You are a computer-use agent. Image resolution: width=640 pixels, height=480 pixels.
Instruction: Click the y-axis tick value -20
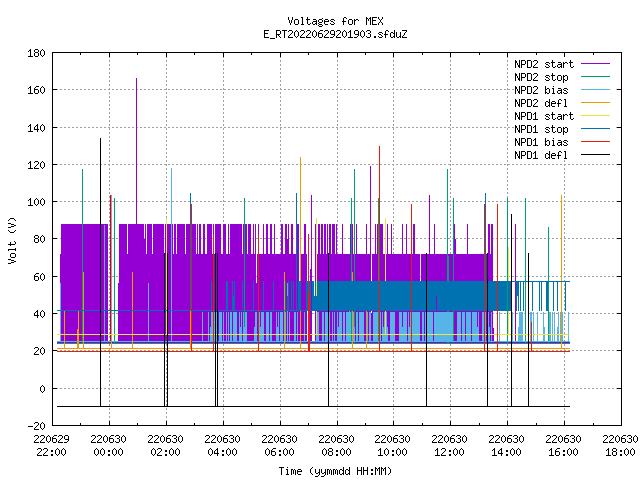[x=36, y=426]
